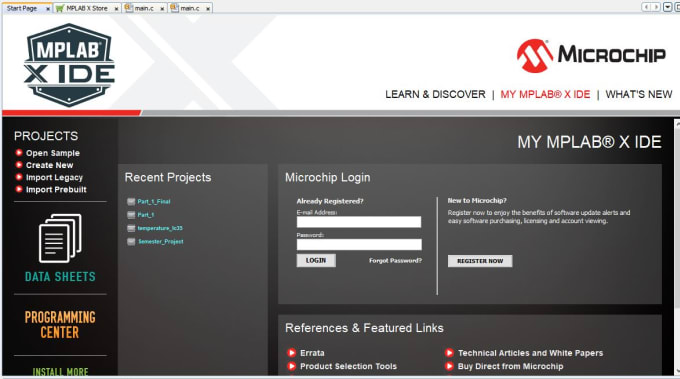Click the Password input field
Image resolution: width=680 pixels, height=379 pixels.
[x=359, y=245]
